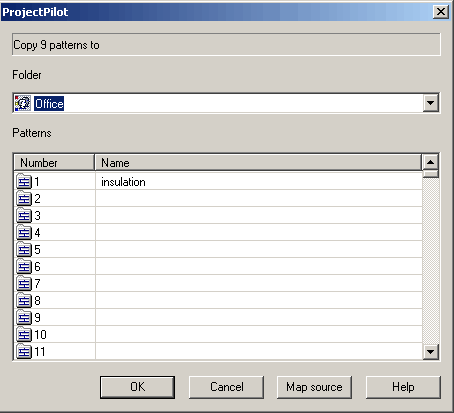Click the Cancel button
Screen dimensions: 454x413
[226, 387]
